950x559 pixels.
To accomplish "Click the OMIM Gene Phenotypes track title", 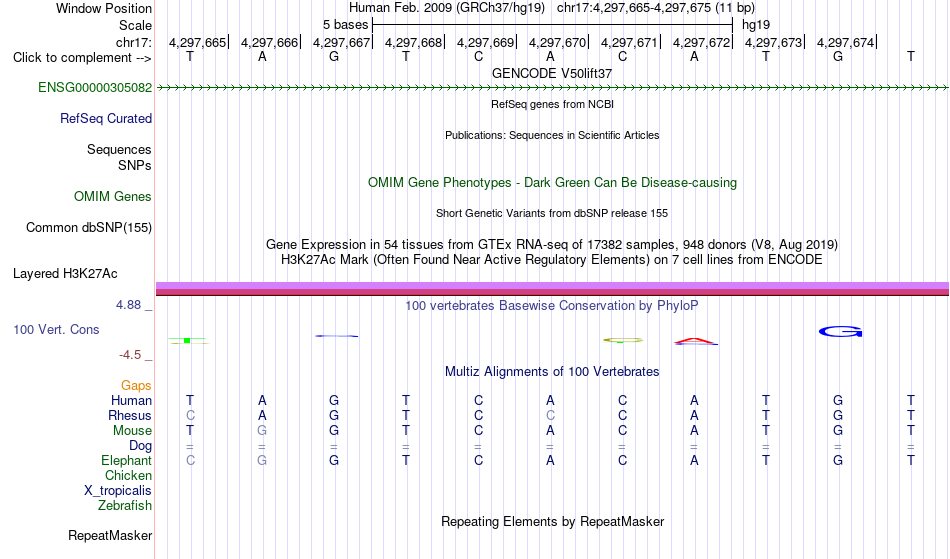I will (553, 182).
